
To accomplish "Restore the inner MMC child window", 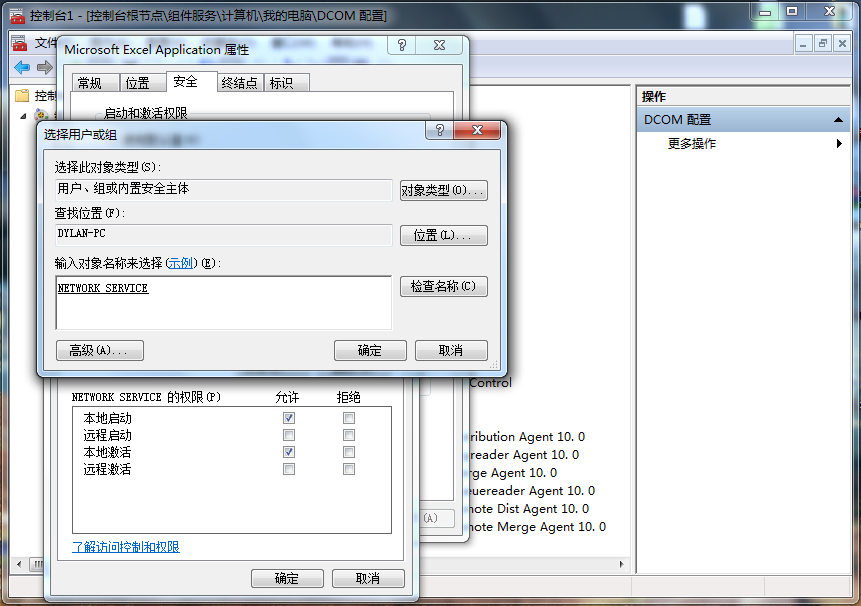I will (823, 43).
